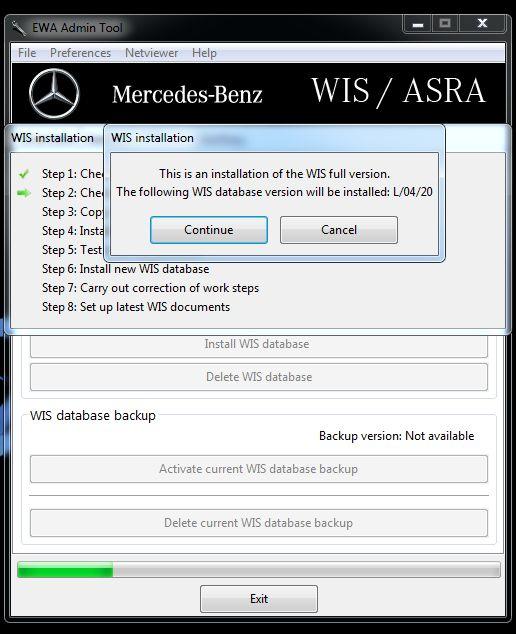The image size is (516, 634).
Task: Click the green checkmark beside Step 1
Action: point(24,174)
